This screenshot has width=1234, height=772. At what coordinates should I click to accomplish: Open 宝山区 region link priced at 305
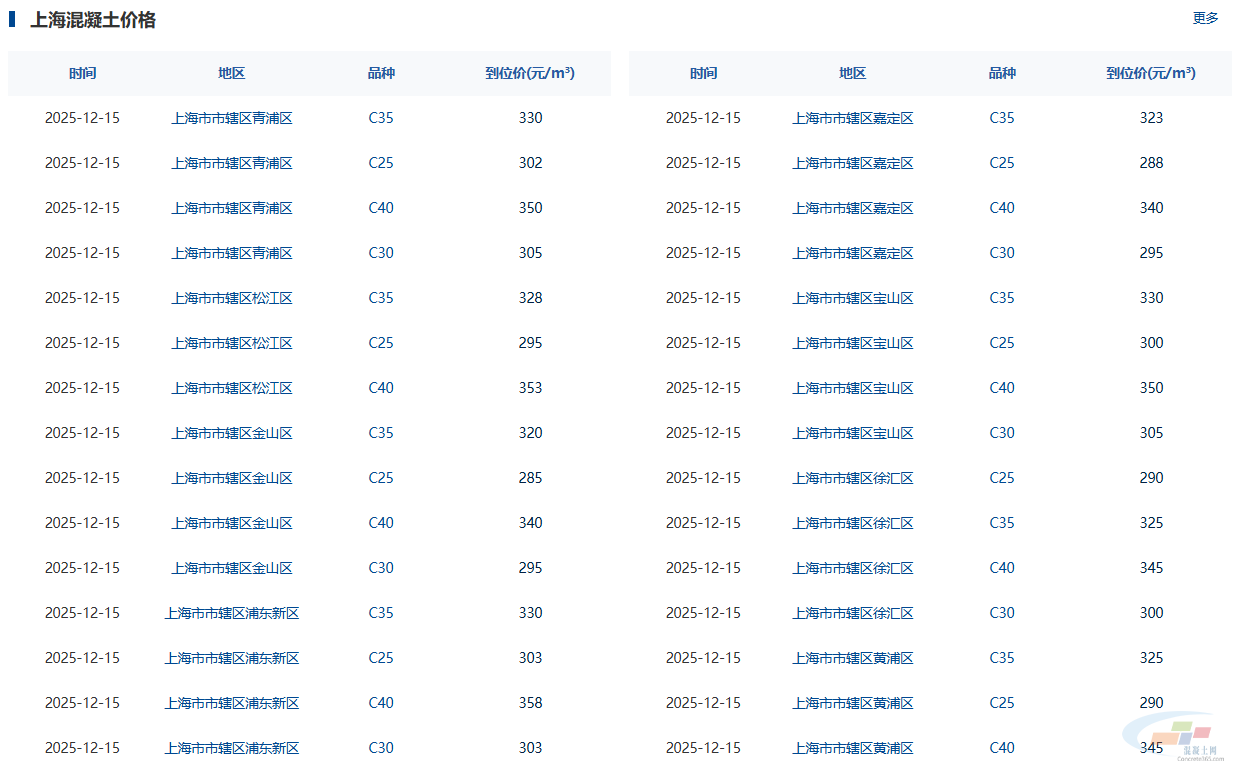[853, 433]
